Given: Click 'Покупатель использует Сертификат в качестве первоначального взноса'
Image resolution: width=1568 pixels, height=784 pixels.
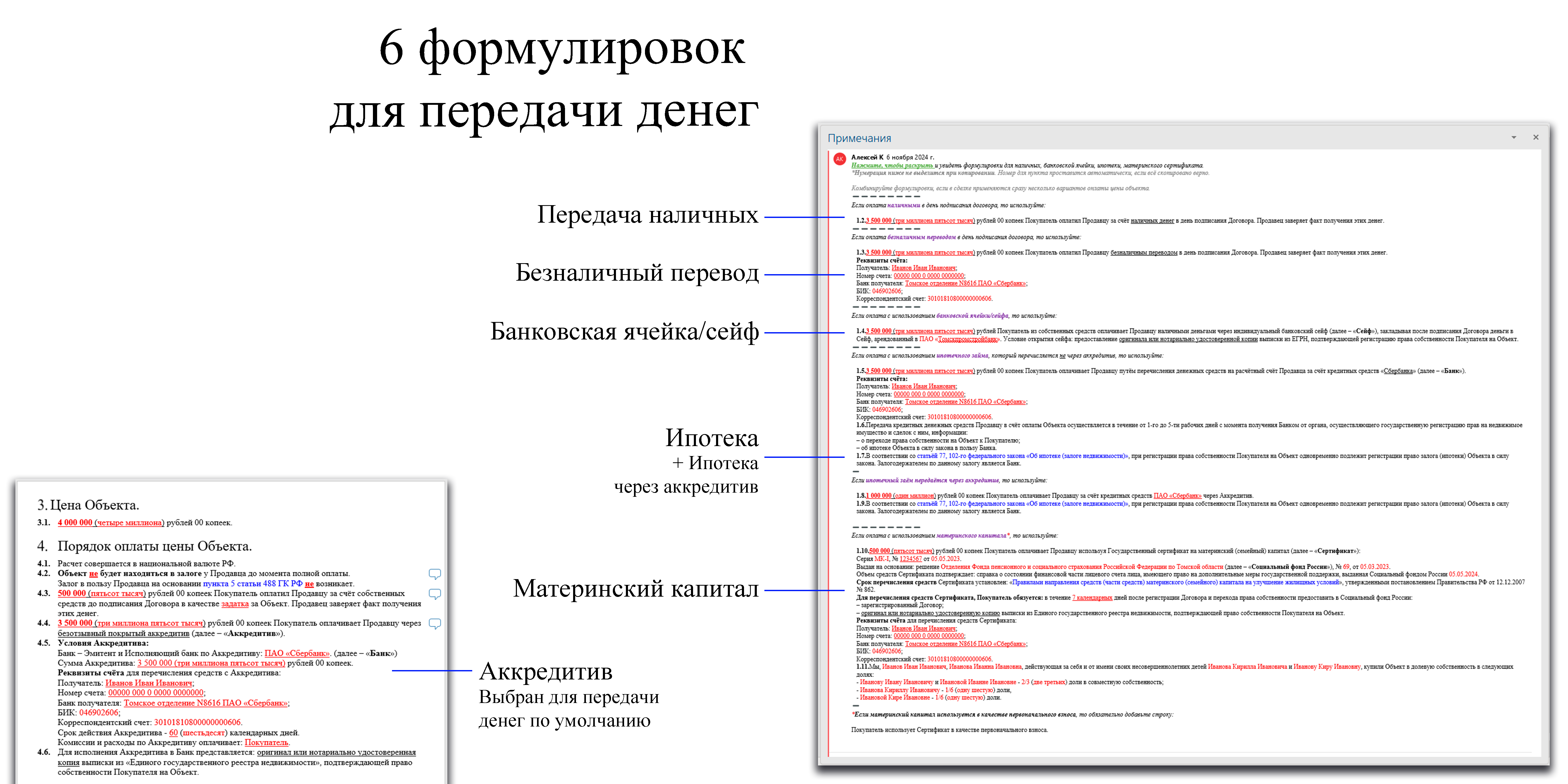Looking at the screenshot, I should (x=950, y=730).
